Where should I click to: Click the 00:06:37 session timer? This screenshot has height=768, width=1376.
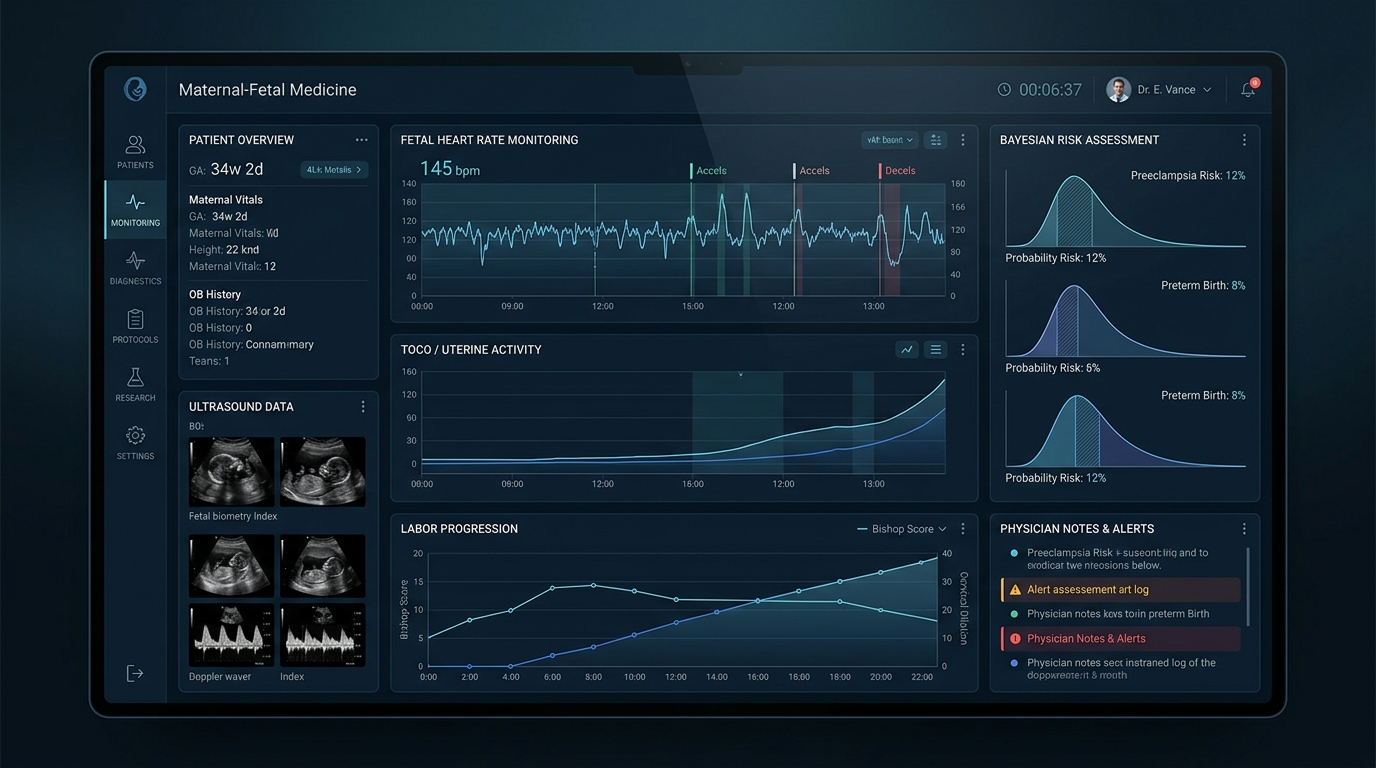[1050, 90]
